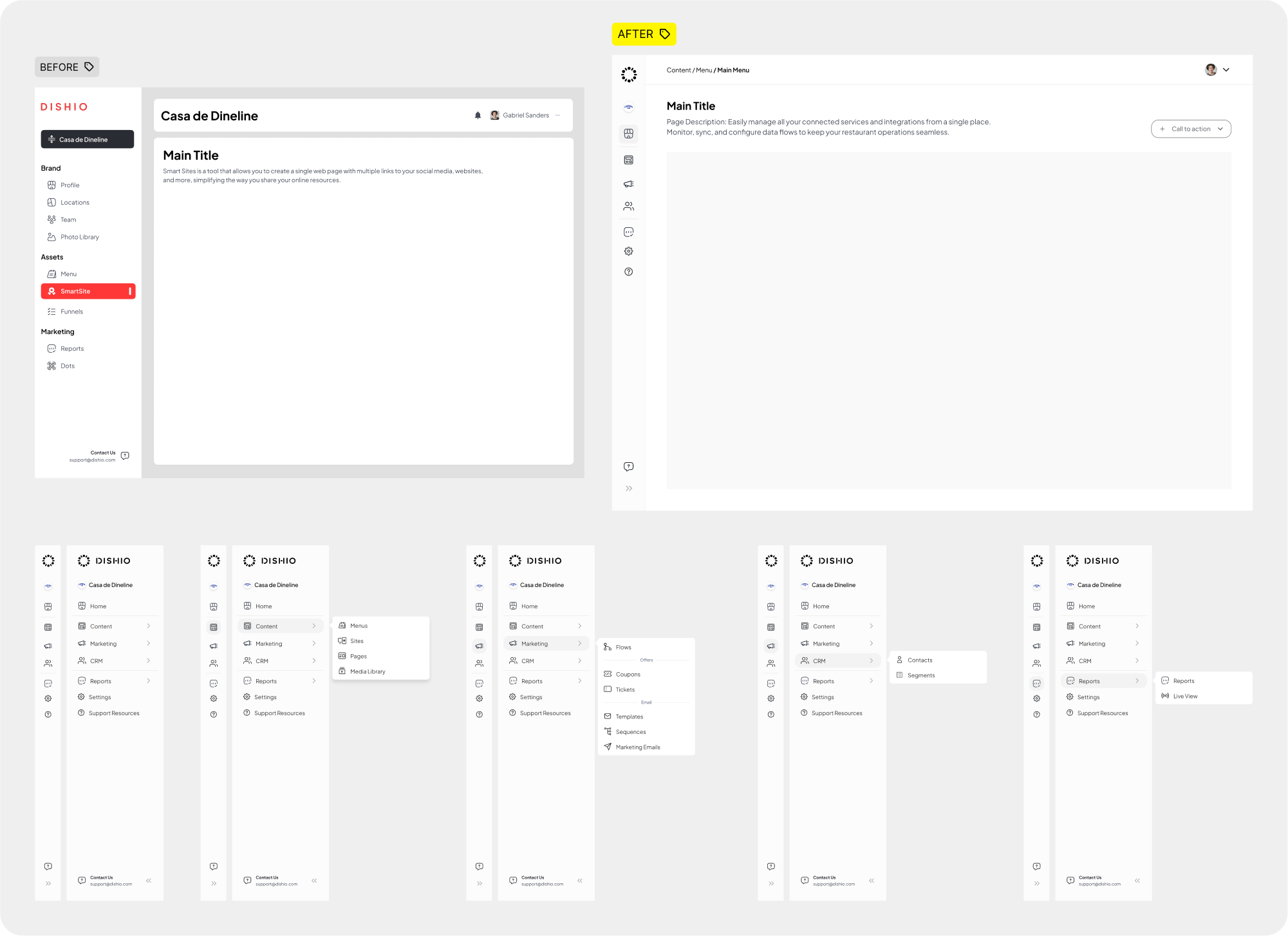
Task: Open the megaphone marketing icon in AFTER sidebar
Action: tap(628, 184)
